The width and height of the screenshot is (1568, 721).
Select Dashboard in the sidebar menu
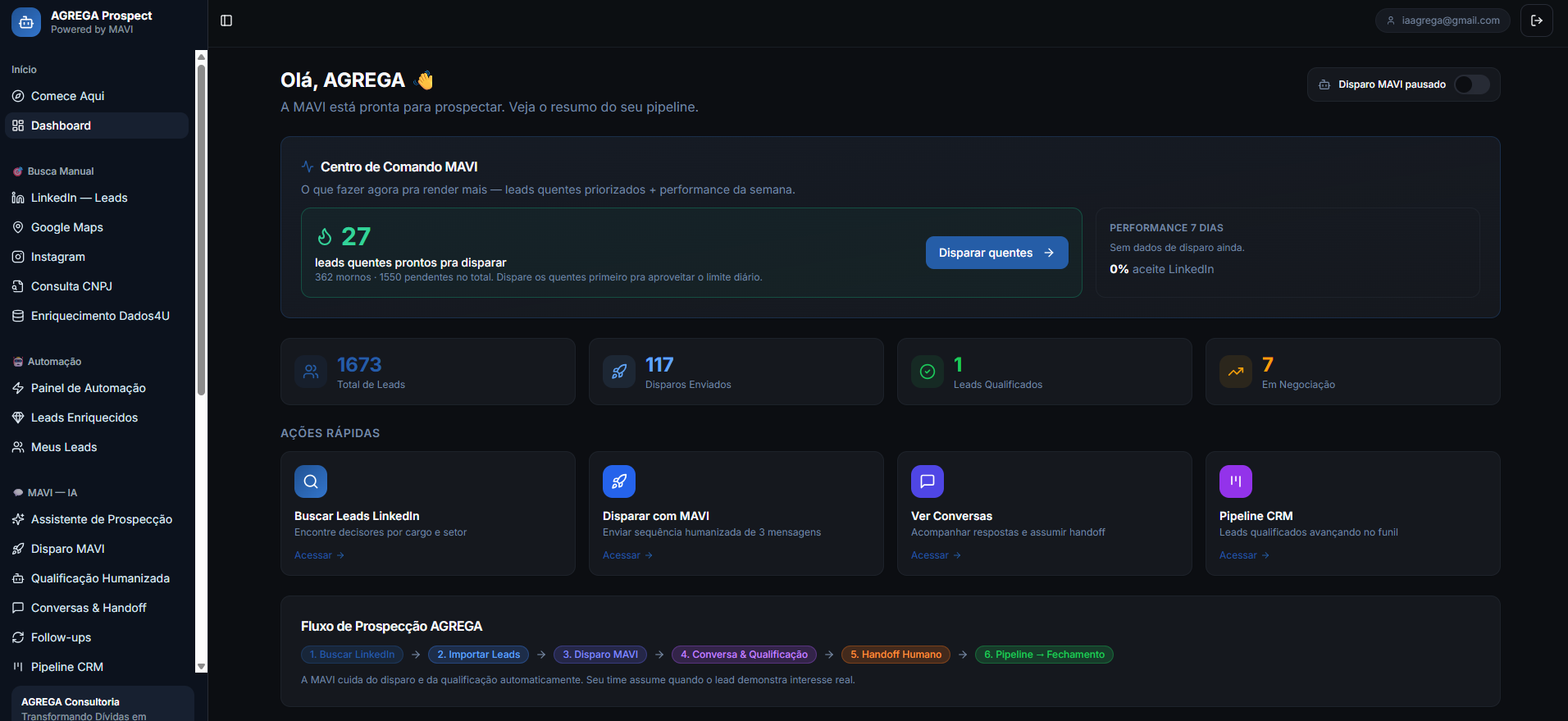click(97, 125)
